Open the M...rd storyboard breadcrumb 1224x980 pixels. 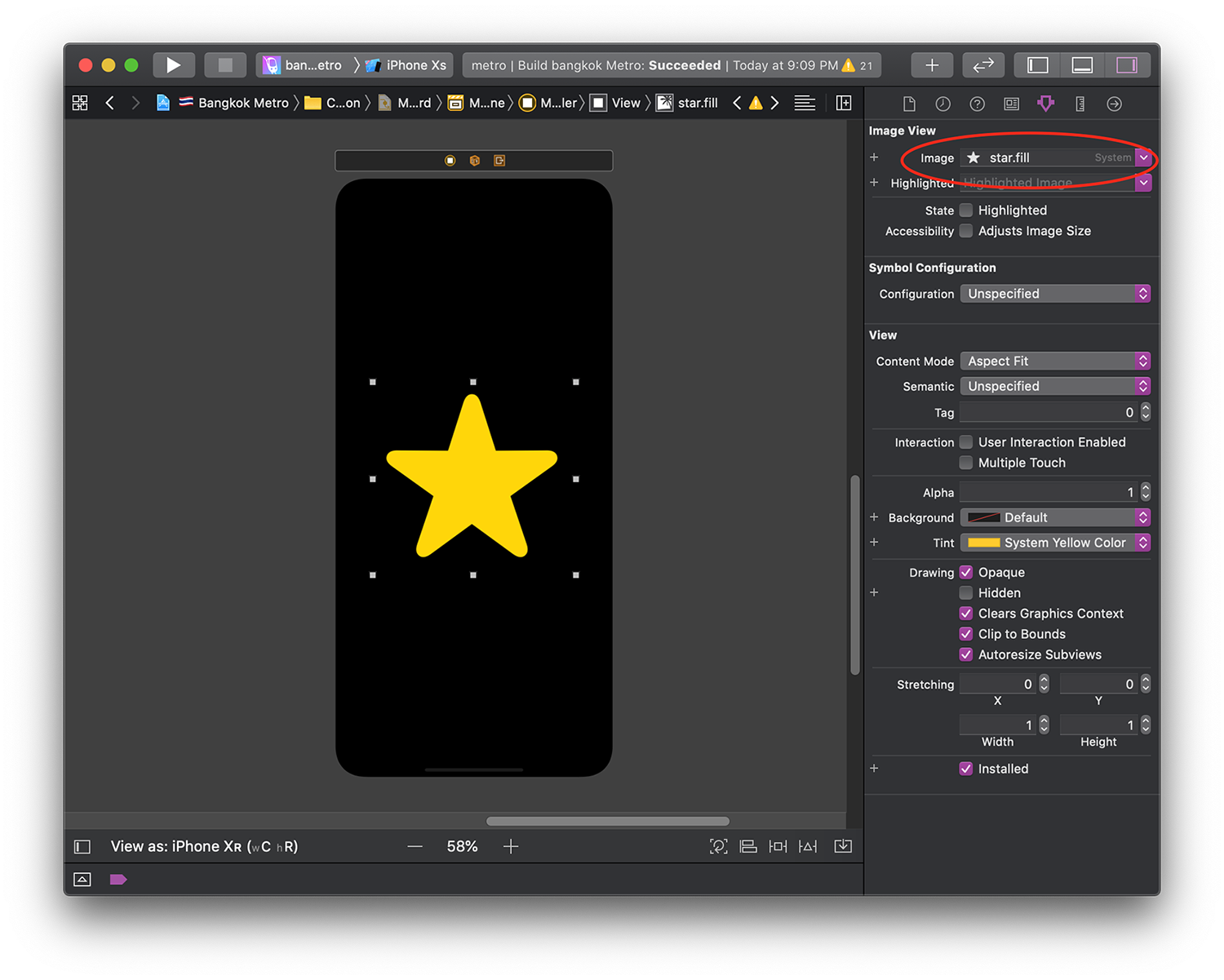point(405,103)
